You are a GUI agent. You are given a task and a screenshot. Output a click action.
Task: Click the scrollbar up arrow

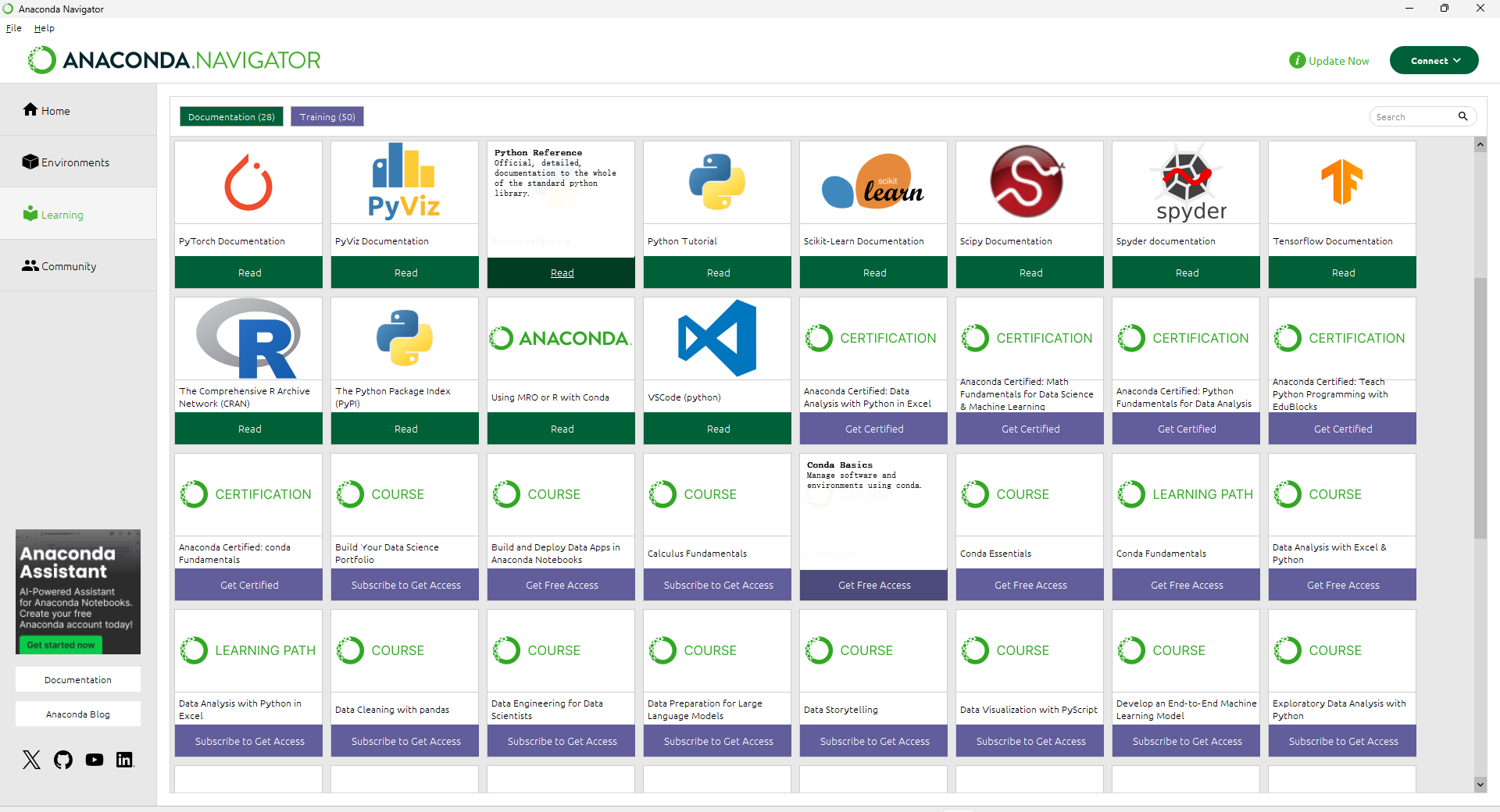point(1480,144)
